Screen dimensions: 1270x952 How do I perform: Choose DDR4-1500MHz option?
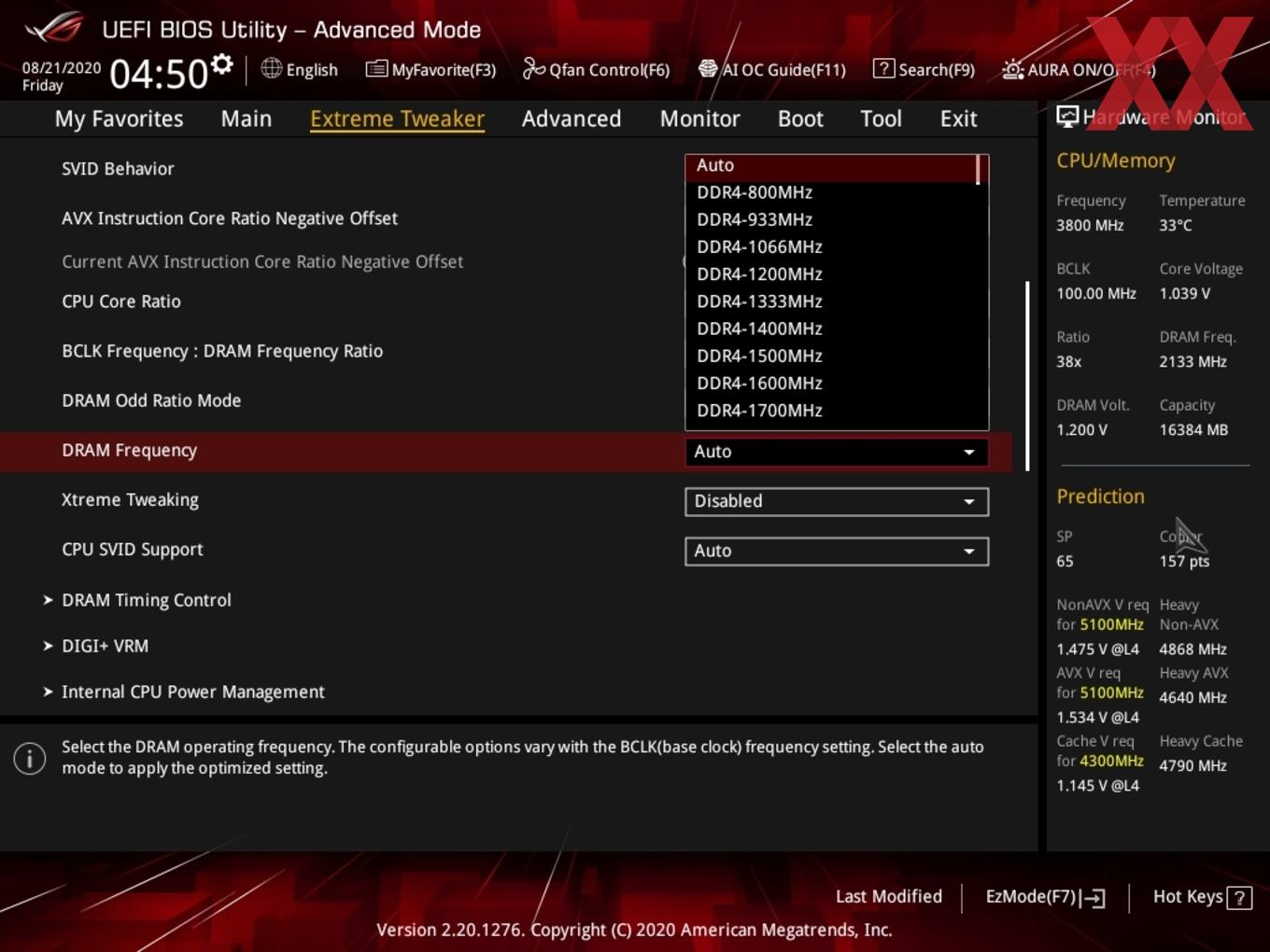click(831, 356)
